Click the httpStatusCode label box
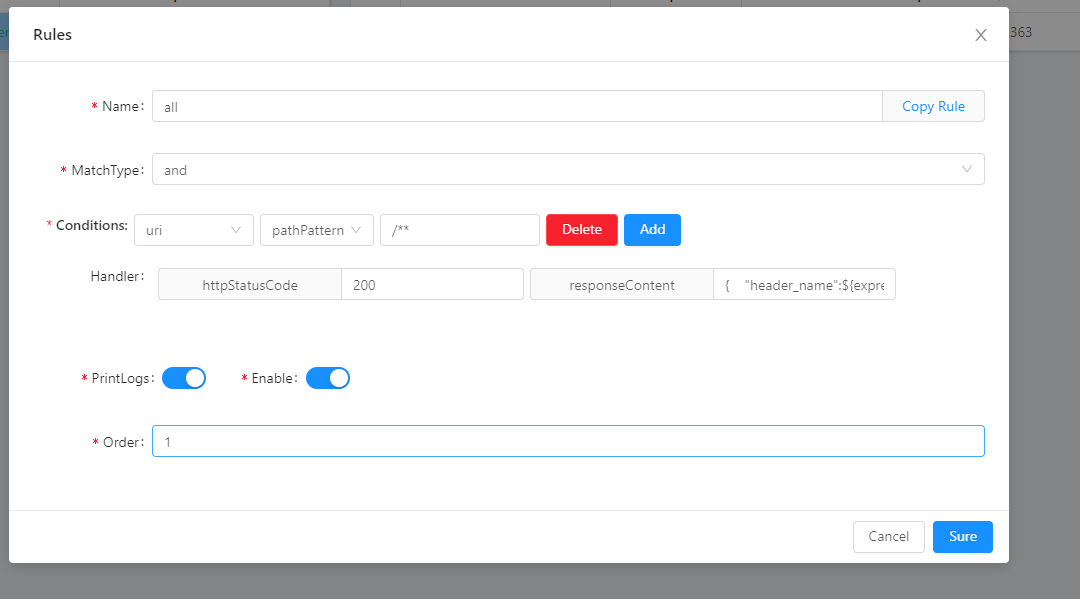This screenshot has height=599, width=1080. click(x=250, y=284)
